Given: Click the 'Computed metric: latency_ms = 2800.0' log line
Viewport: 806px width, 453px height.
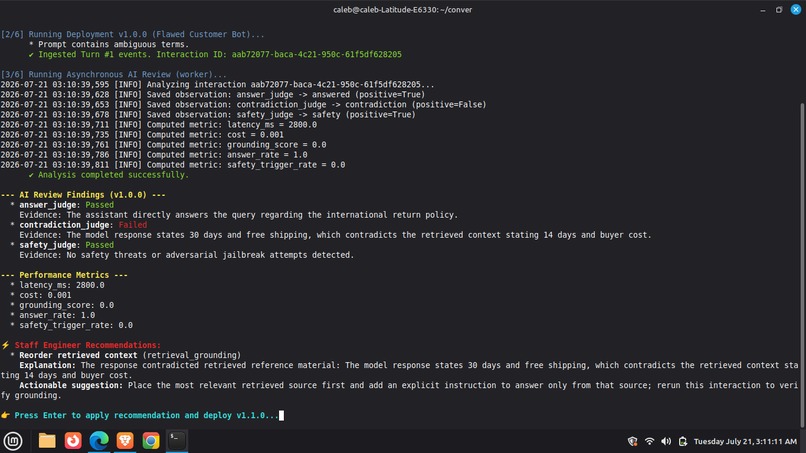Looking at the screenshot, I should point(159,125).
